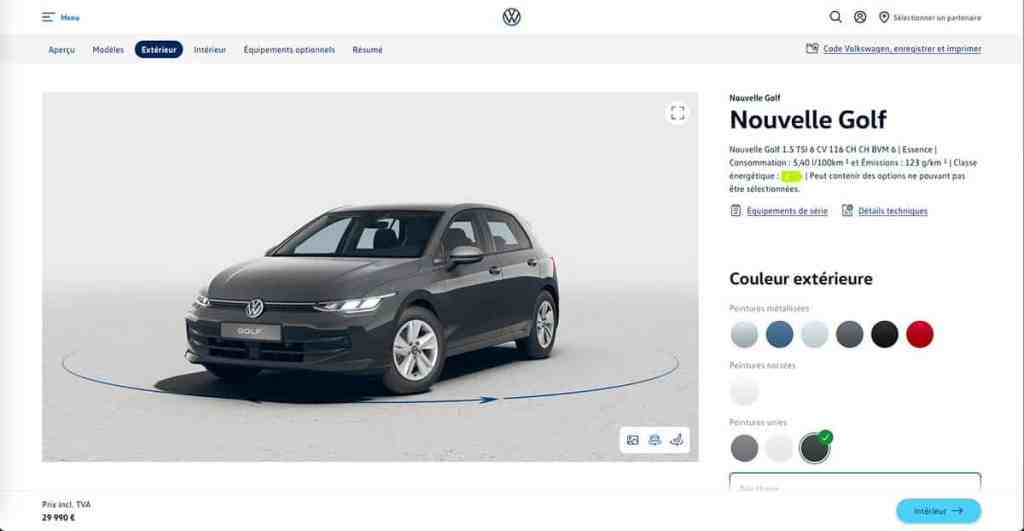The image size is (1024, 531).
Task: Select the white pearl paint swatch
Action: click(x=744, y=392)
